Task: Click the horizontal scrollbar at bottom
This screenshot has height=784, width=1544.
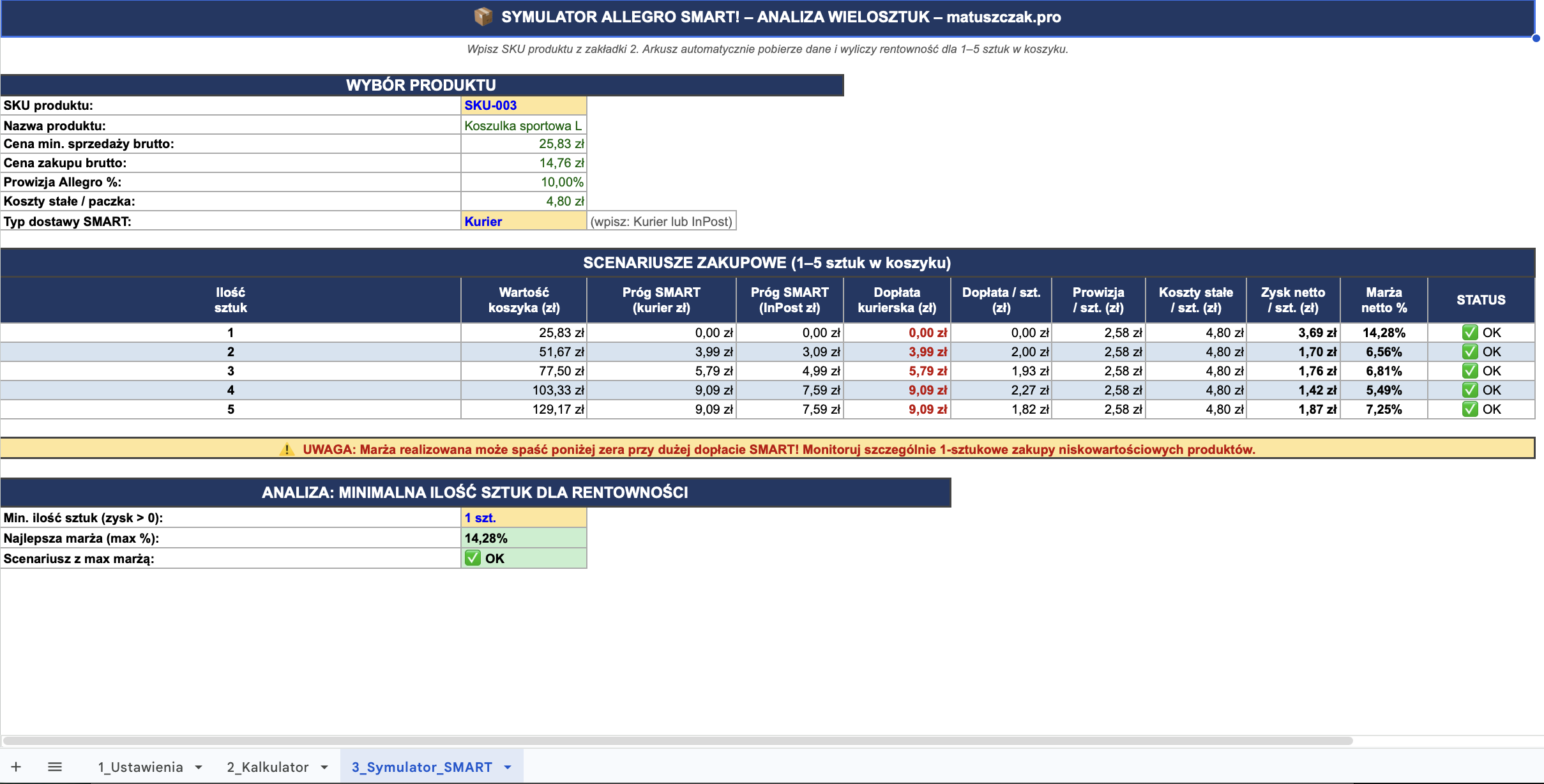Action: pos(677,741)
